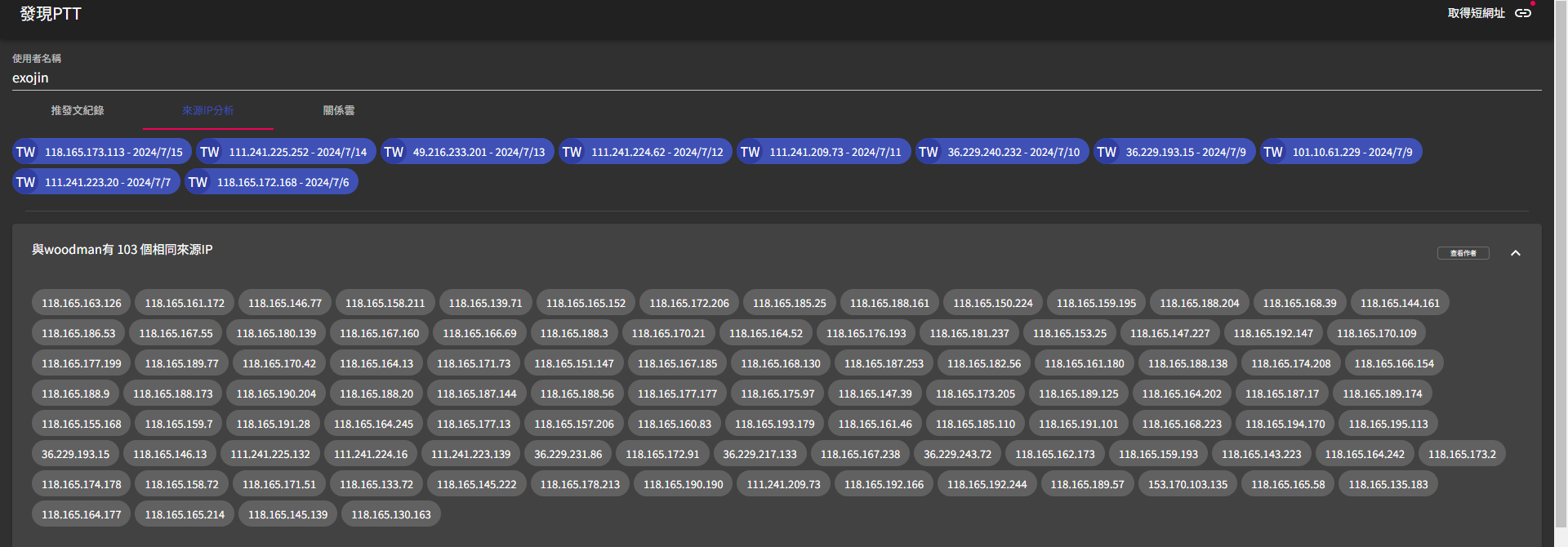1568x547 pixels.
Task: Click the 取得短網址 text link
Action: pos(1476,13)
